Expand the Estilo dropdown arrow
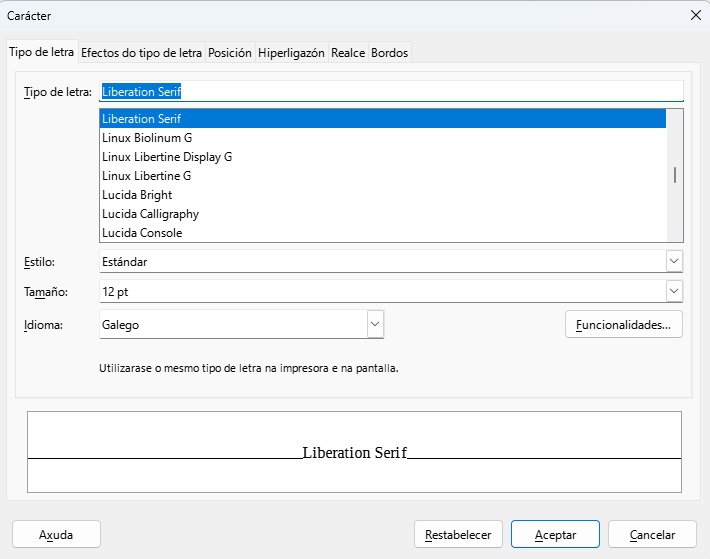Screen dimensions: 710x559 674,261
